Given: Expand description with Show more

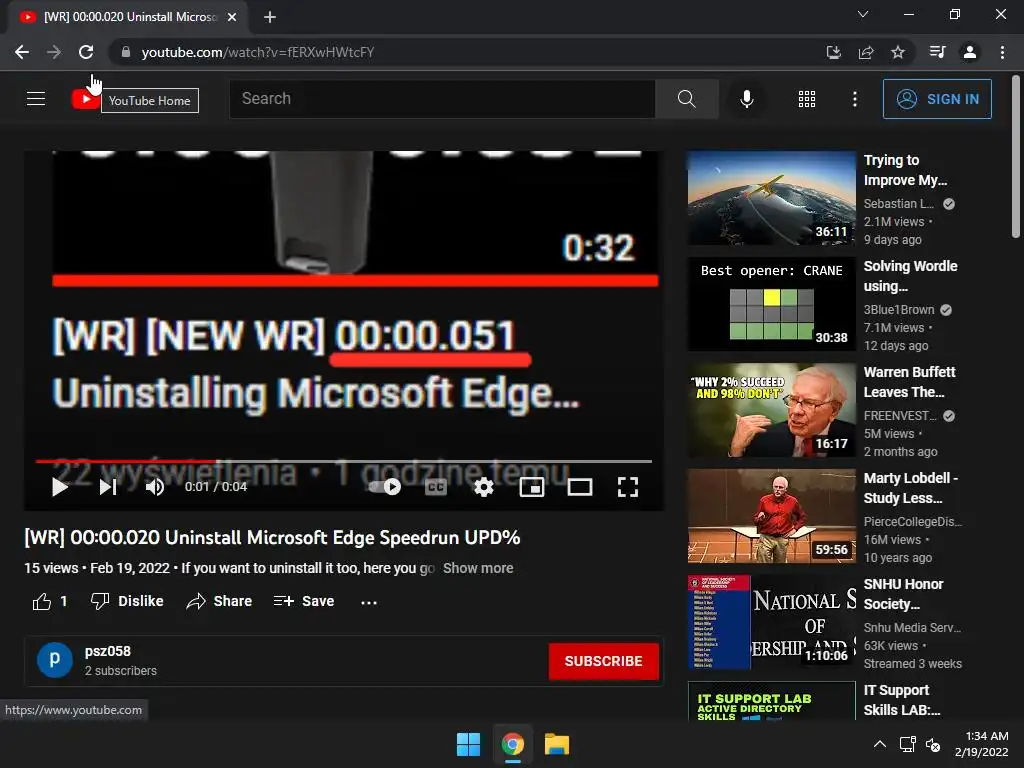Looking at the screenshot, I should coord(478,568).
